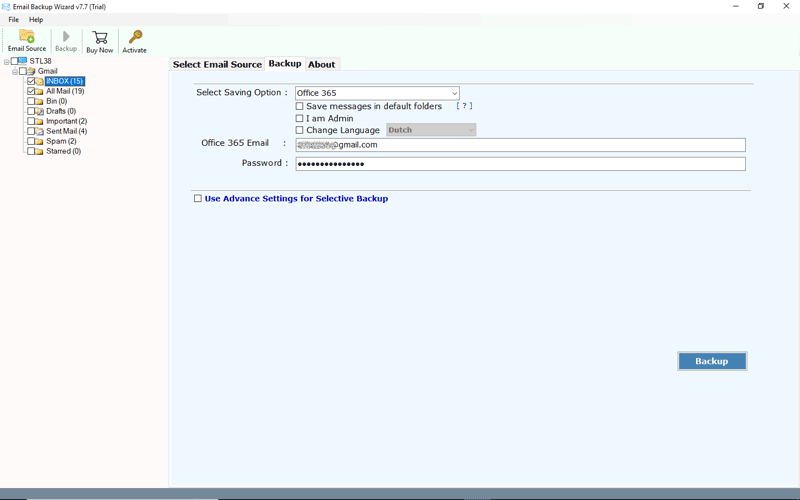The image size is (800, 500).
Task: Select the INBOX (15) tree label
Action: 65,81
